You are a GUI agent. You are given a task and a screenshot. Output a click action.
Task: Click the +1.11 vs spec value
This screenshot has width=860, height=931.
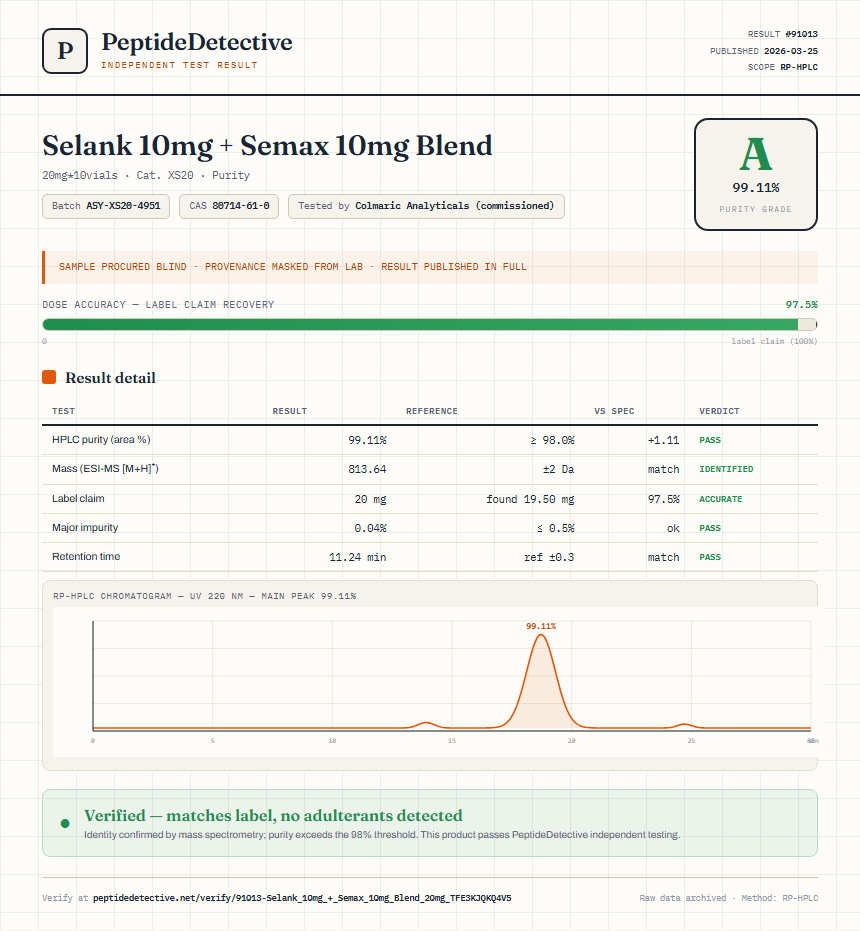click(x=663, y=440)
